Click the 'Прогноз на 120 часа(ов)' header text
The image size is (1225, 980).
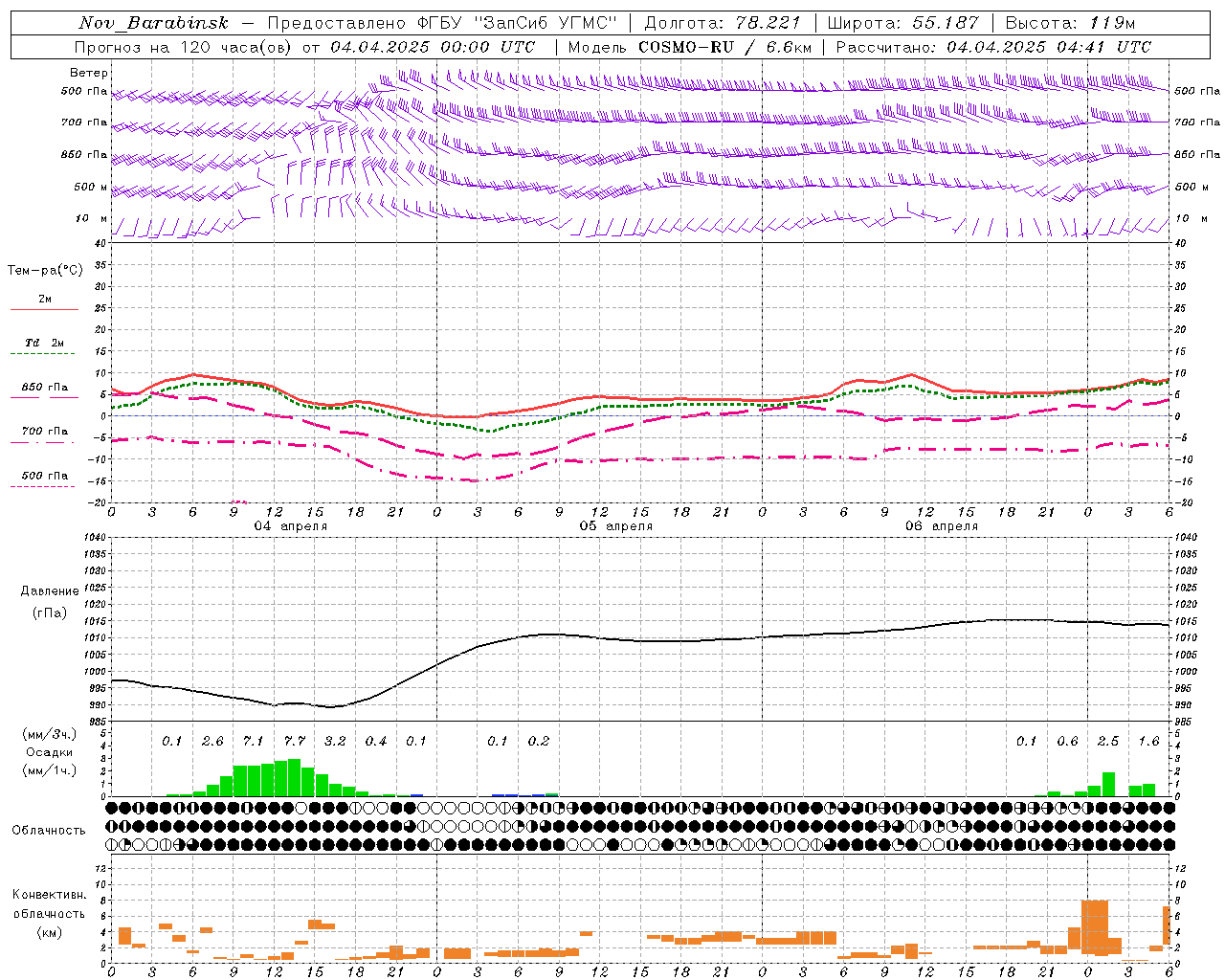[185, 47]
